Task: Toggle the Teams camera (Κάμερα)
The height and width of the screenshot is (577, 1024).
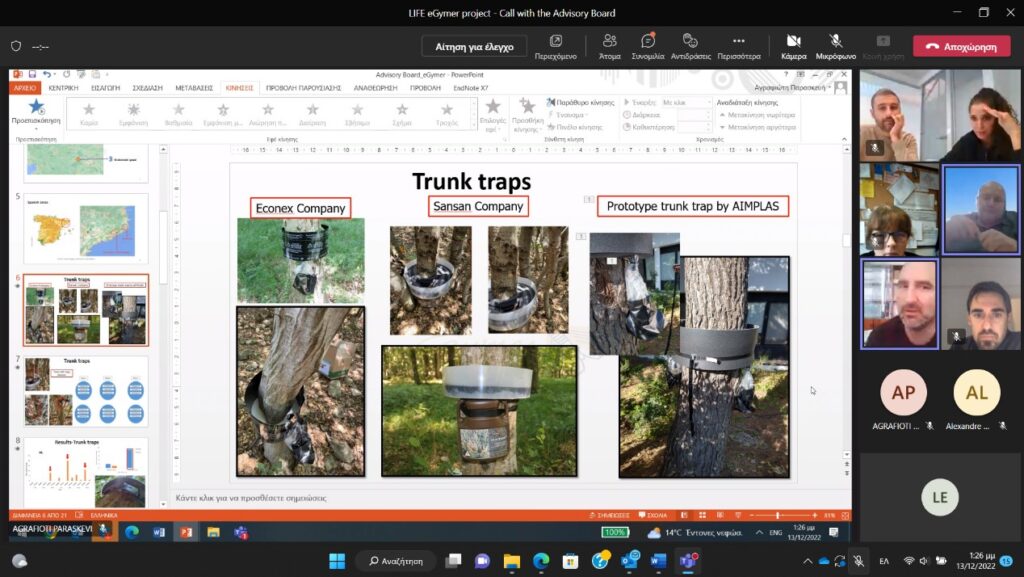Action: coord(793,46)
